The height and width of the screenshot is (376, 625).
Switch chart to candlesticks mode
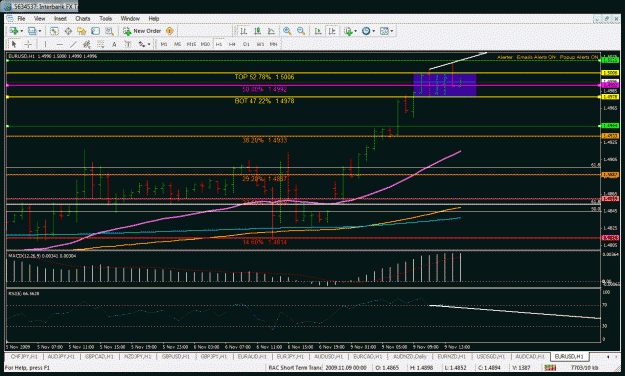(257, 31)
